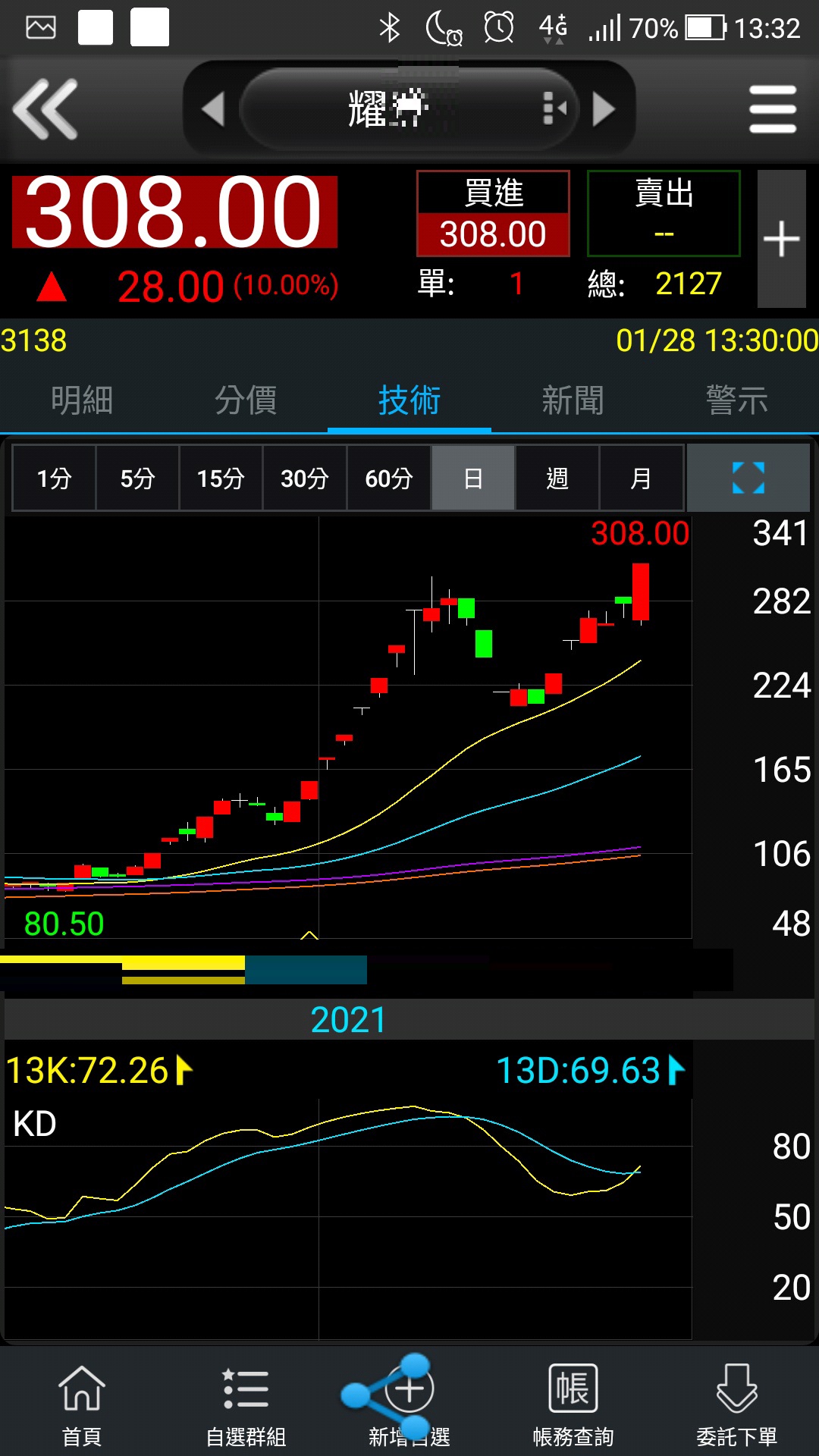
Task: Expand chart to fullscreen
Action: 748,478
